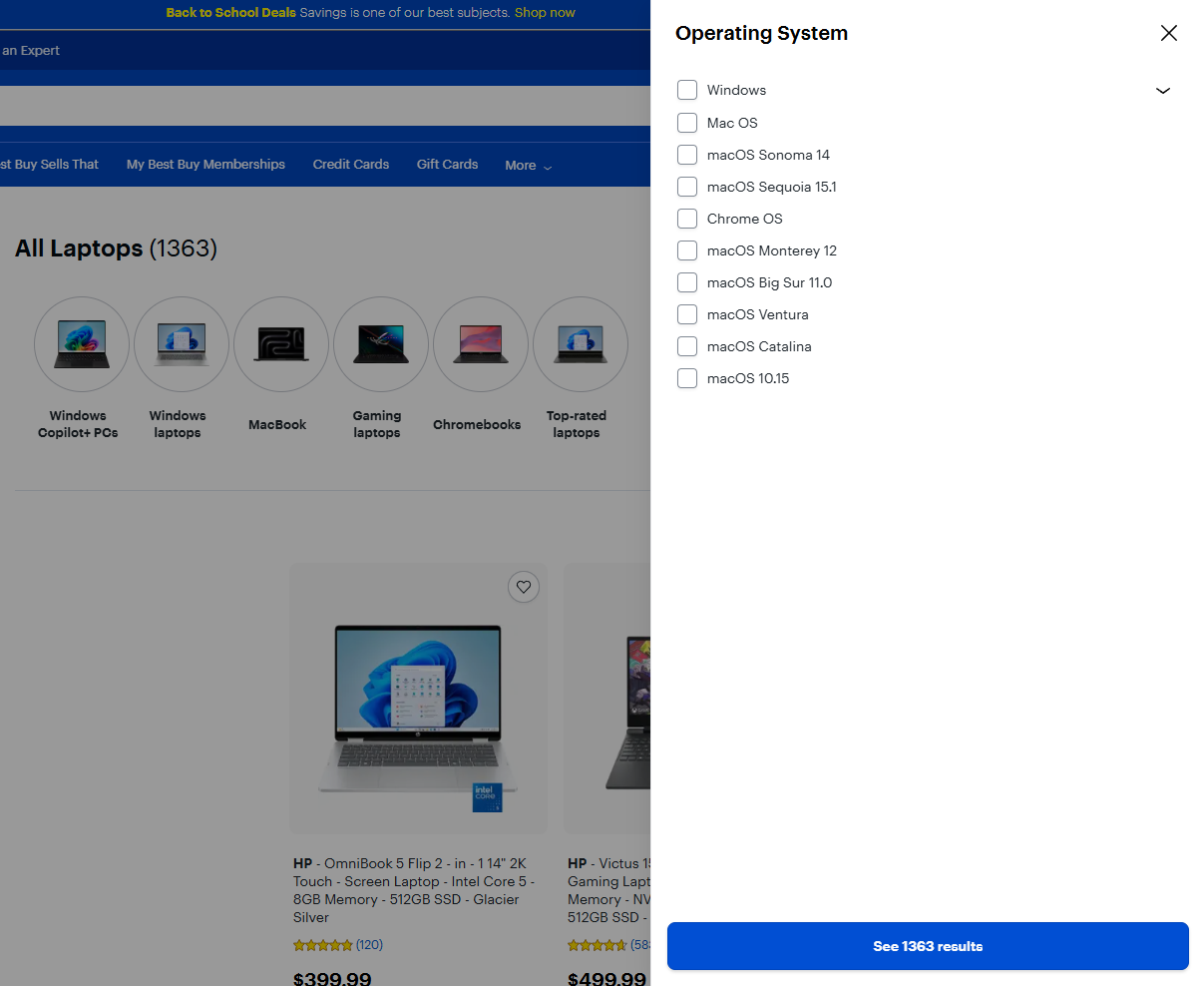Image resolution: width=1204 pixels, height=986 pixels.
Task: Check the Windows checkbox
Action: pos(687,90)
